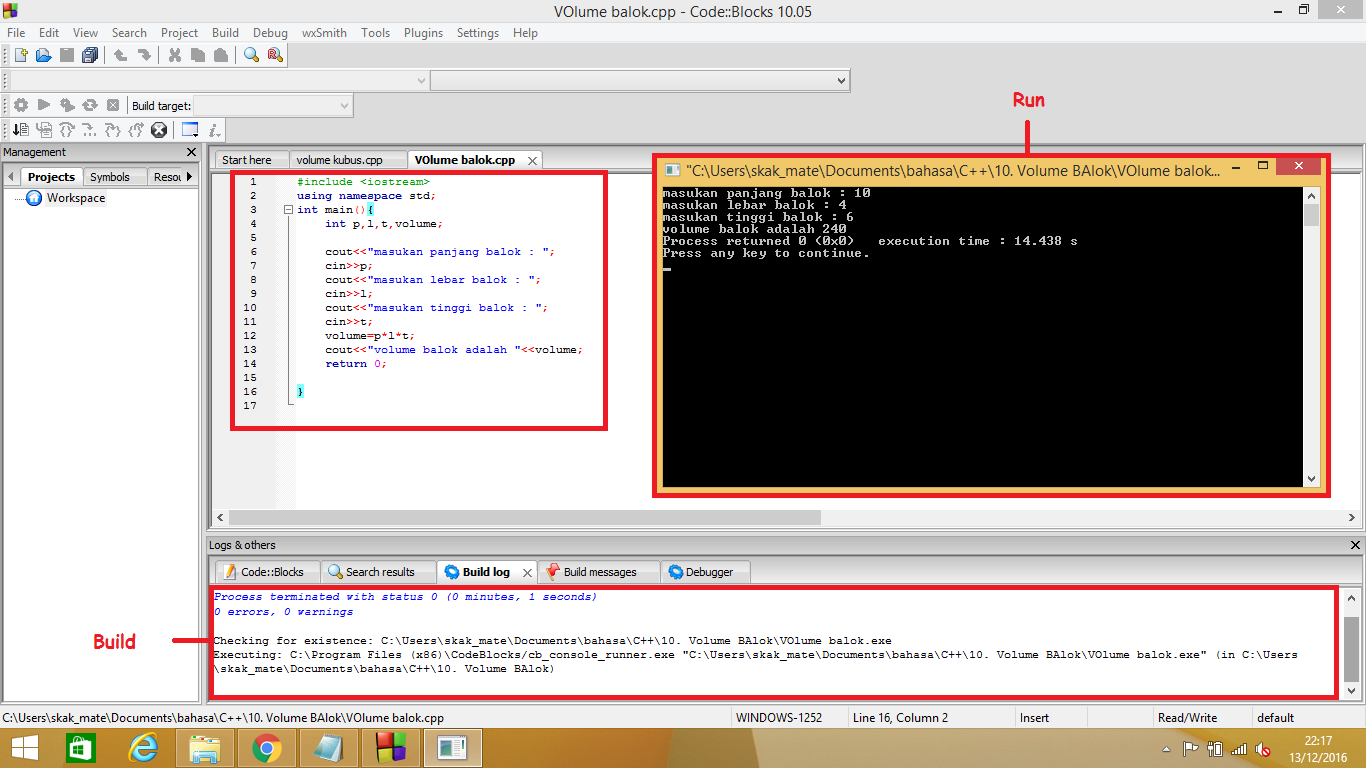Open the Edit menu

point(49,33)
